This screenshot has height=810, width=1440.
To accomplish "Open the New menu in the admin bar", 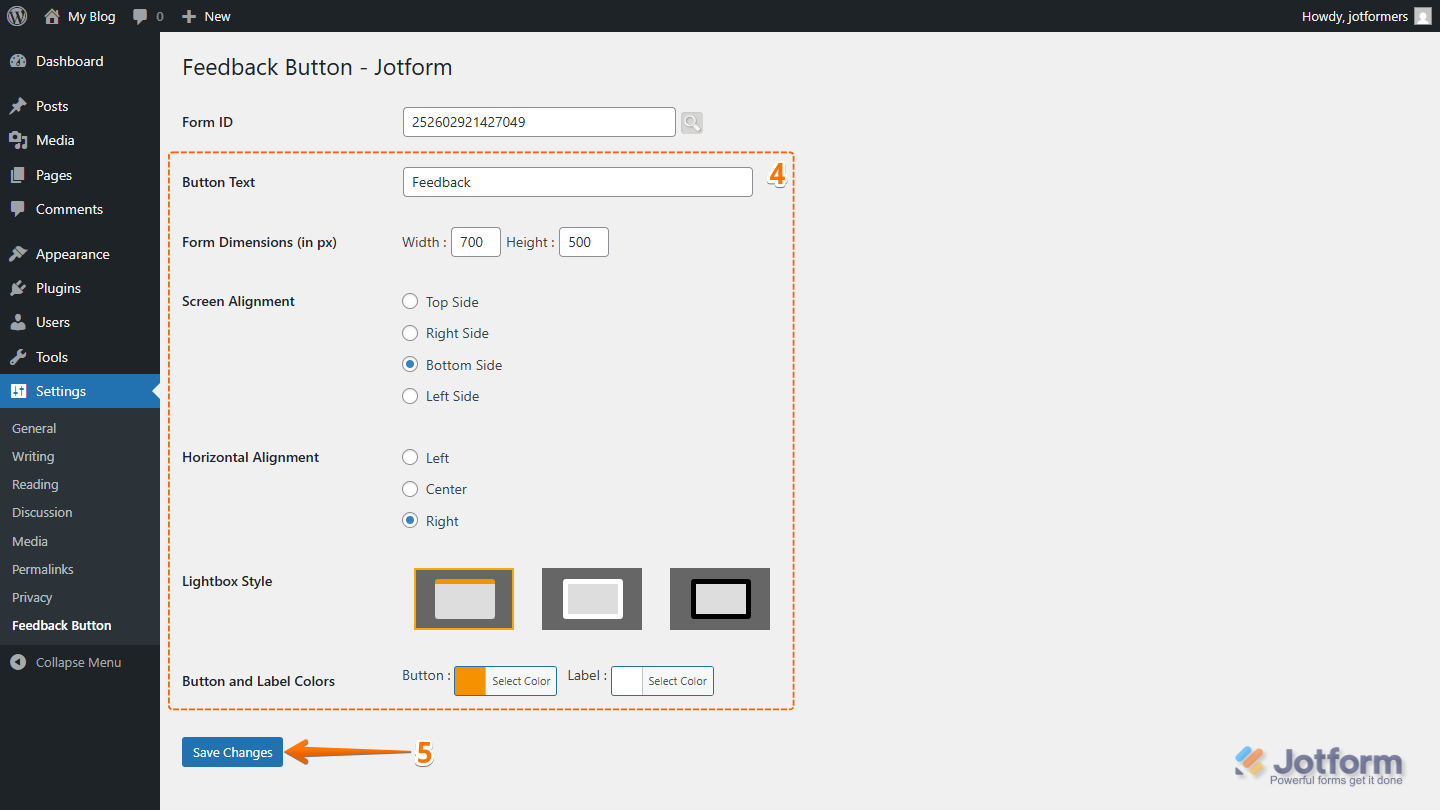I will click(x=205, y=16).
